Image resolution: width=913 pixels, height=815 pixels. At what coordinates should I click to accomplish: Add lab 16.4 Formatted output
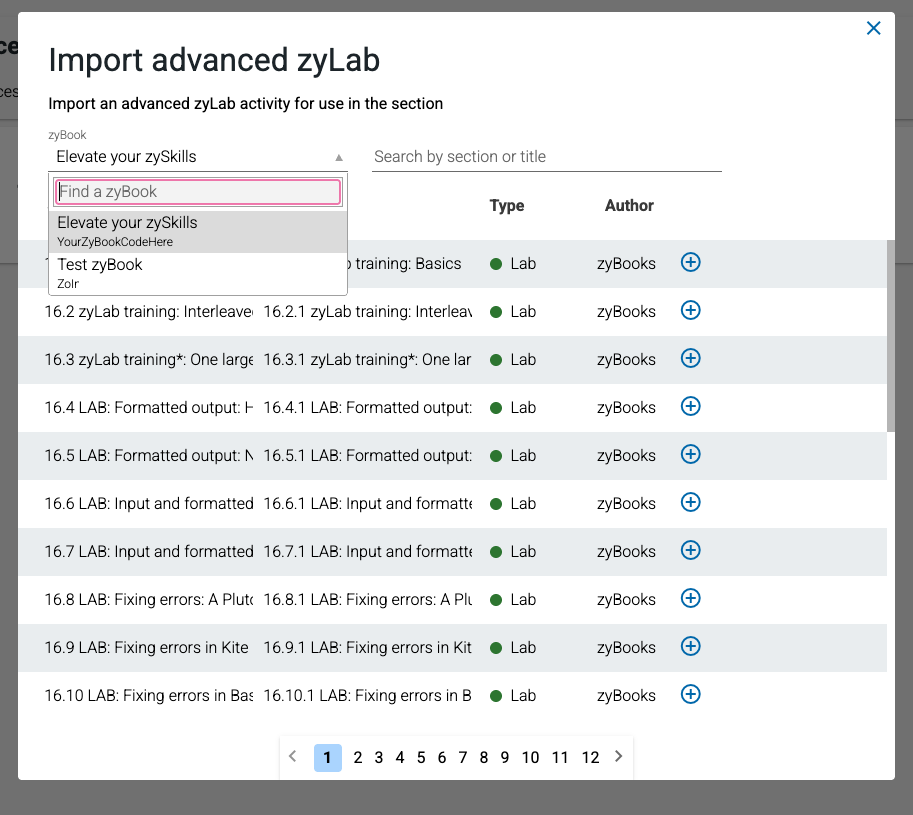691,406
